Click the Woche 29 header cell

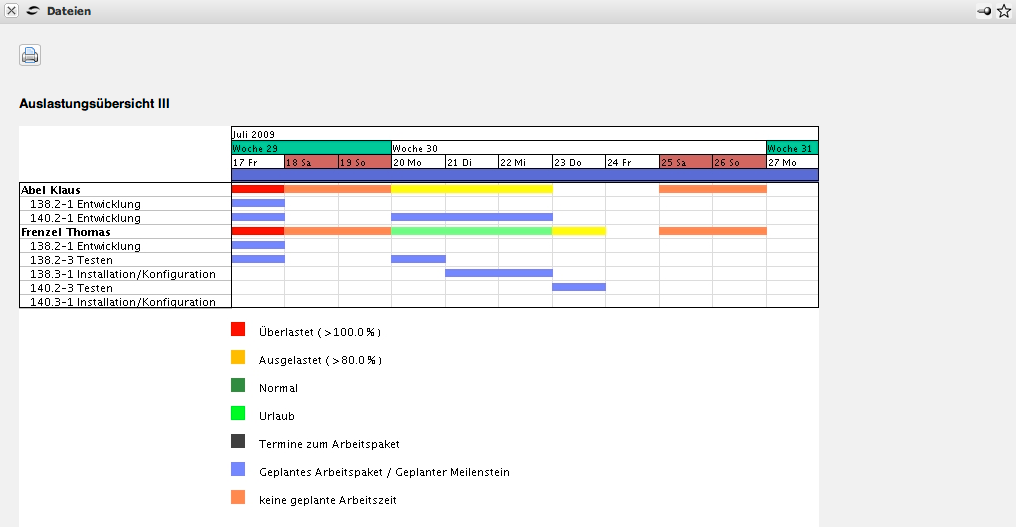pyautogui.click(x=310, y=147)
